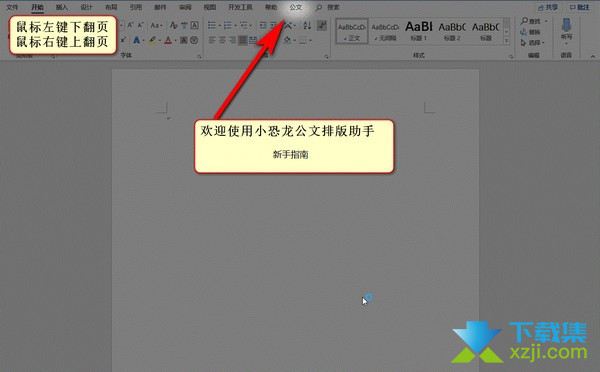
Task: Apply the 标题 1 heading style
Action: [419, 31]
